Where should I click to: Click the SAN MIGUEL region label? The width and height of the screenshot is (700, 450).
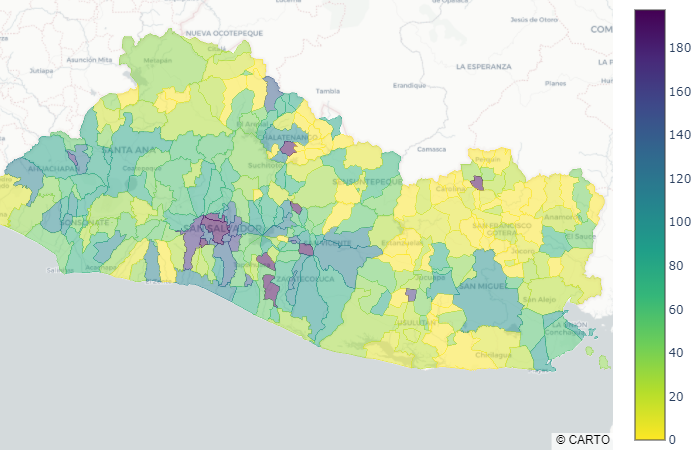pyautogui.click(x=483, y=286)
